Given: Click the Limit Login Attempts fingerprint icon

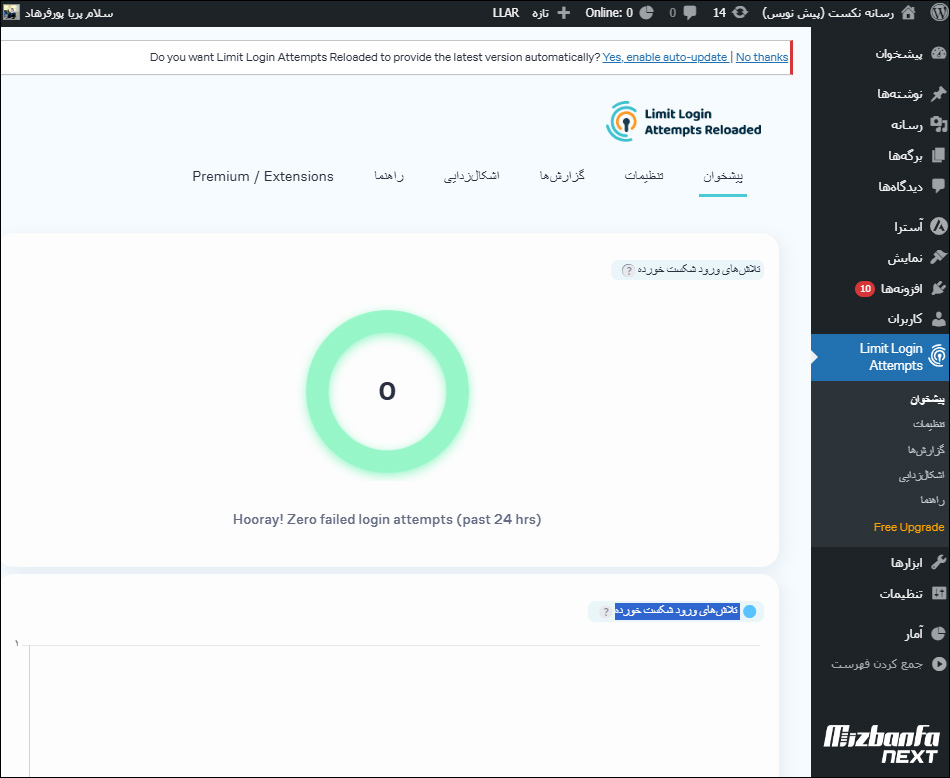Looking at the screenshot, I should (x=938, y=356).
